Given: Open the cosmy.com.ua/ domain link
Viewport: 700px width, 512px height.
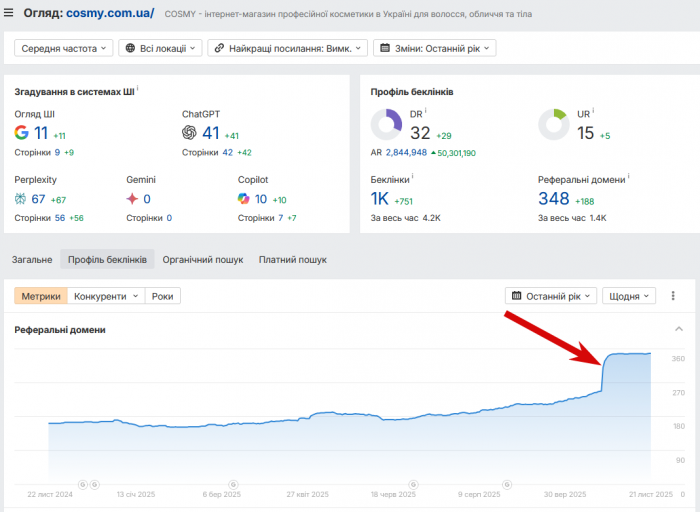Looking at the screenshot, I should pyautogui.click(x=110, y=13).
